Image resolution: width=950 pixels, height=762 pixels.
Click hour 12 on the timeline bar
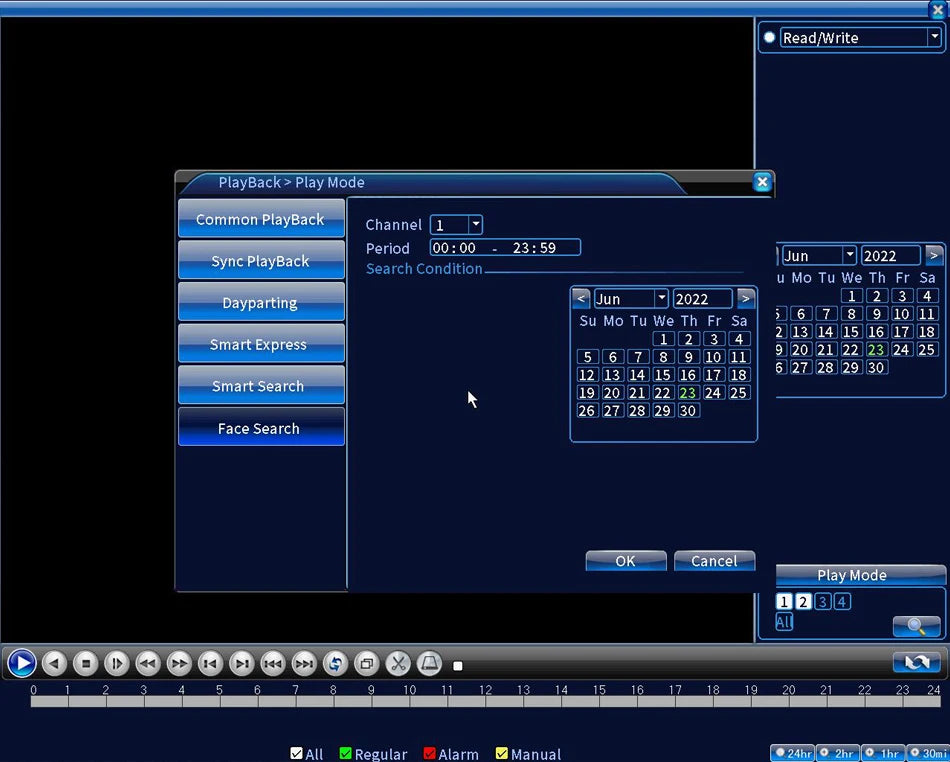(x=485, y=701)
